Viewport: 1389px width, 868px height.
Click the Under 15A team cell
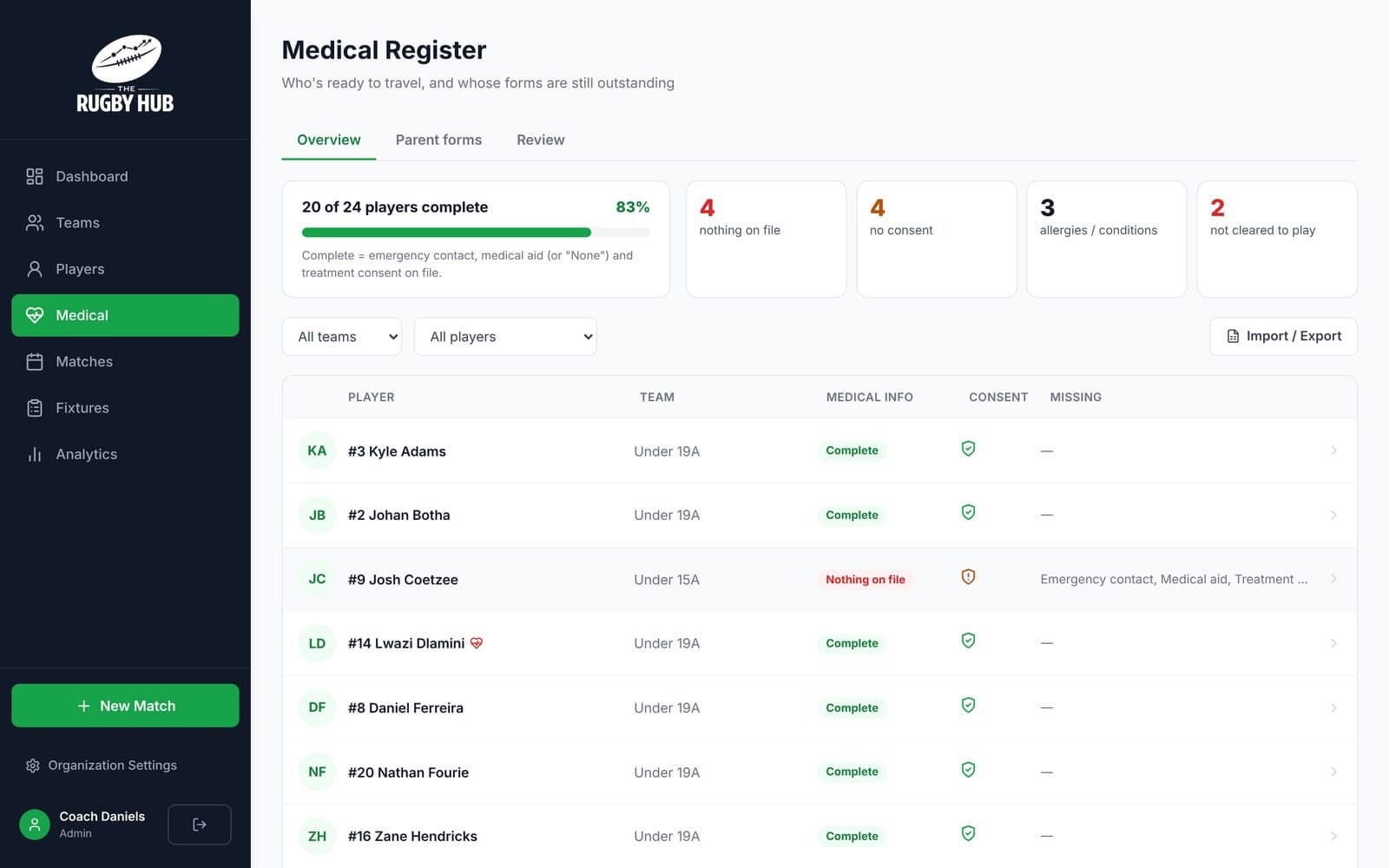click(x=667, y=579)
